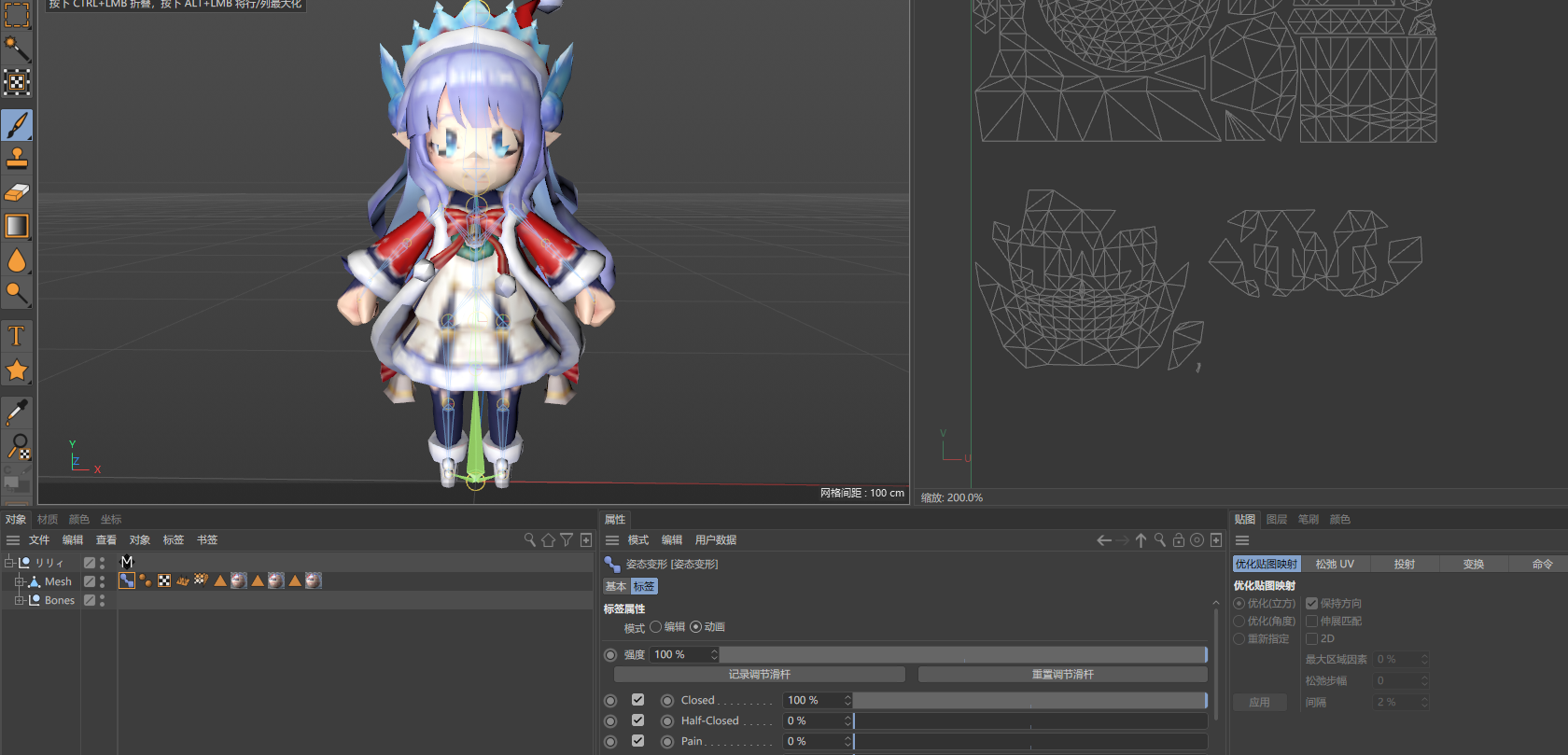
Task: Switch to the 基本 tab
Action: pyautogui.click(x=616, y=586)
